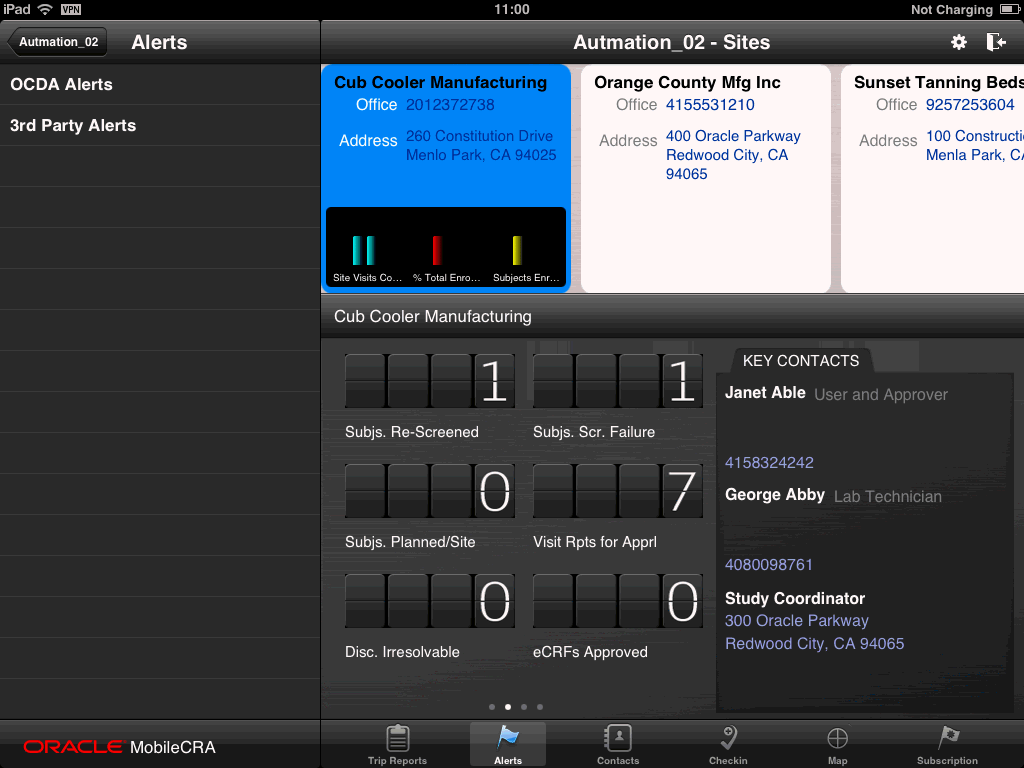This screenshot has height=768, width=1024.
Task: Select the Alerts tab
Action: [507, 744]
